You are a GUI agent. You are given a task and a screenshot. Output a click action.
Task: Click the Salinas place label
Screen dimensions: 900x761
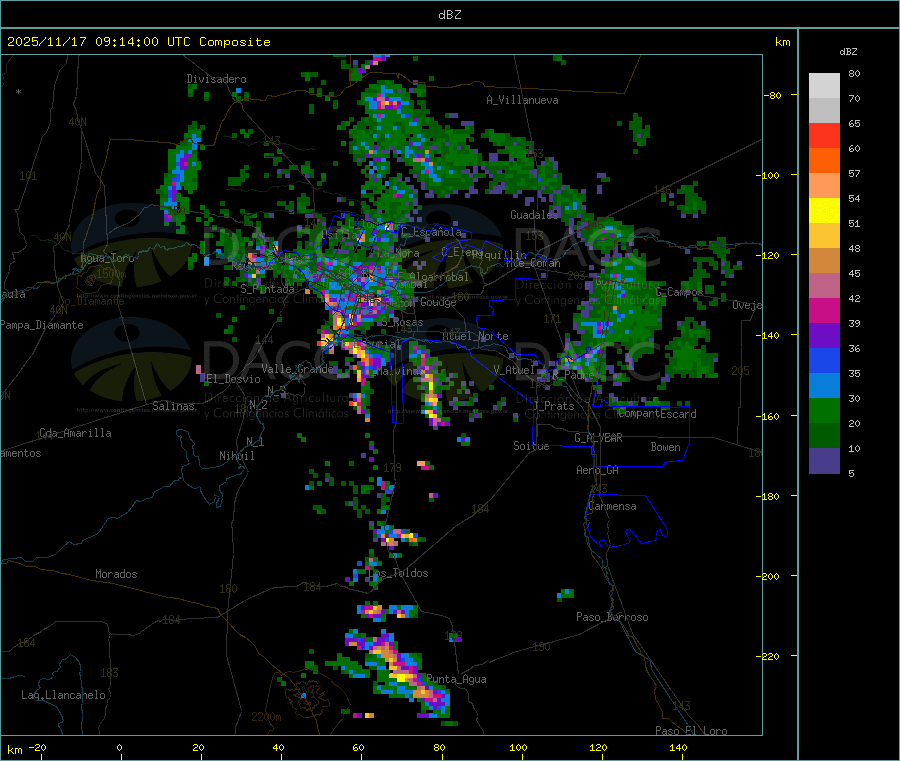click(x=173, y=406)
